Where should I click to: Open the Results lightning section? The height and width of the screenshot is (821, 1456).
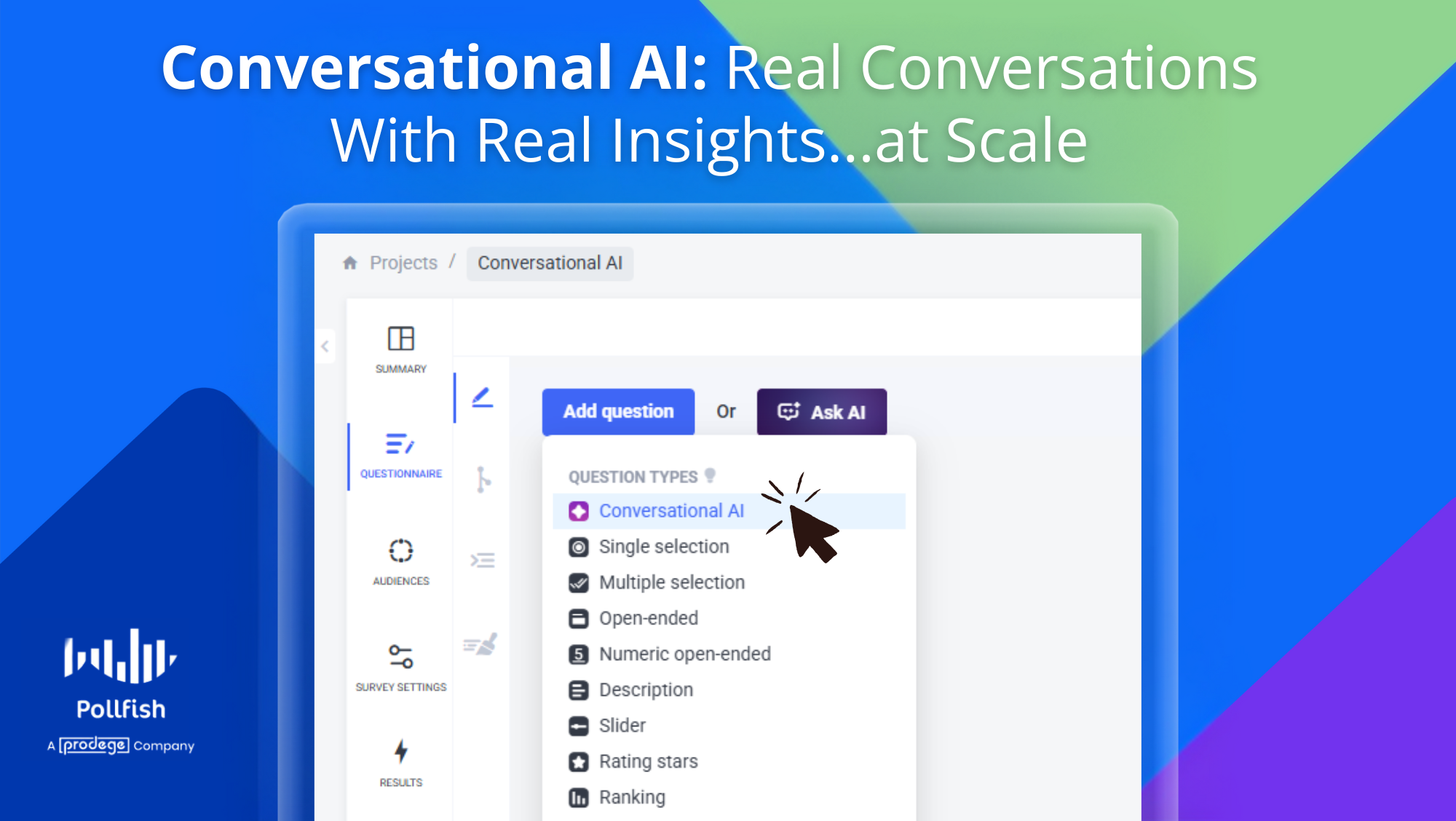tap(400, 762)
